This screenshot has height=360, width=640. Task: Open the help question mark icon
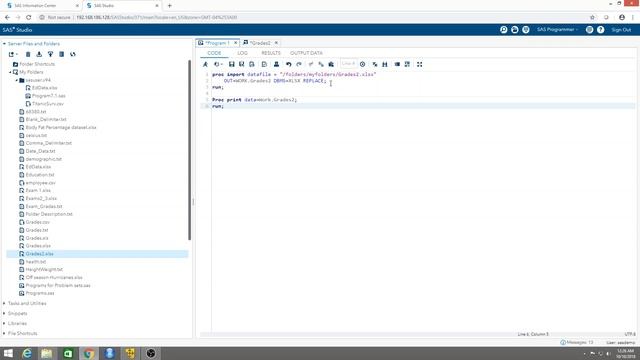coord(600,30)
